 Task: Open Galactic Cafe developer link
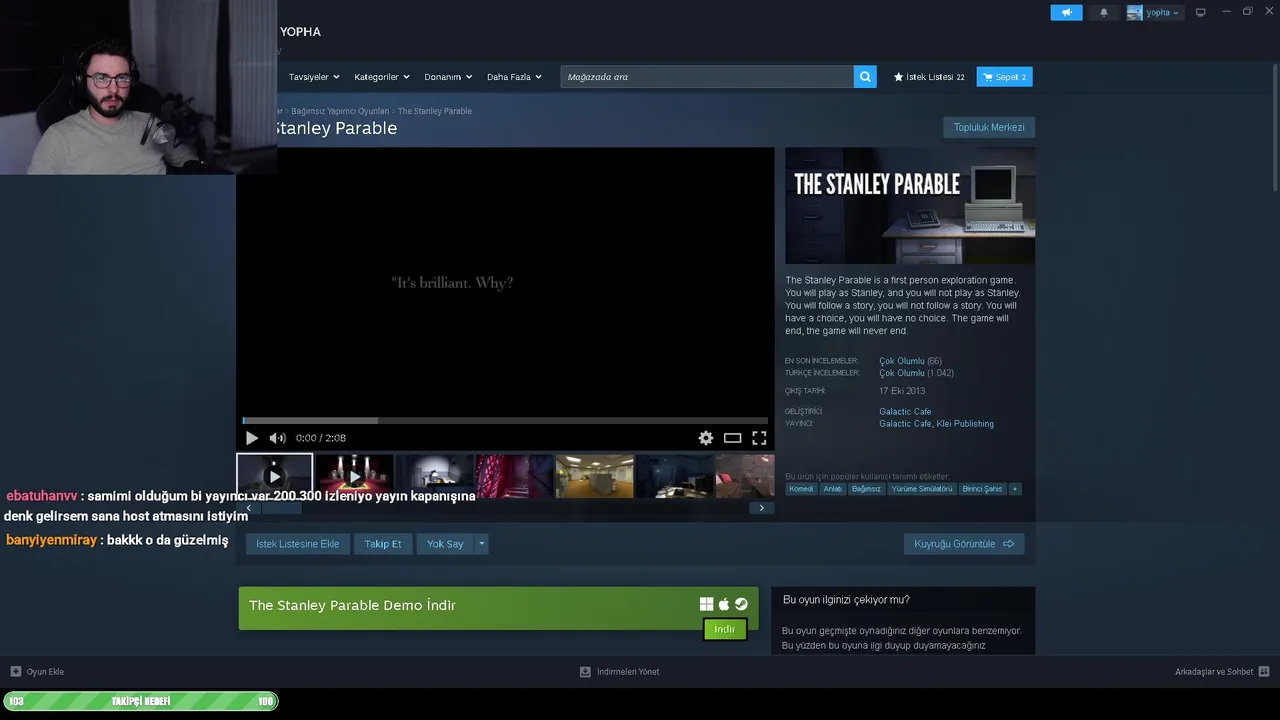905,411
